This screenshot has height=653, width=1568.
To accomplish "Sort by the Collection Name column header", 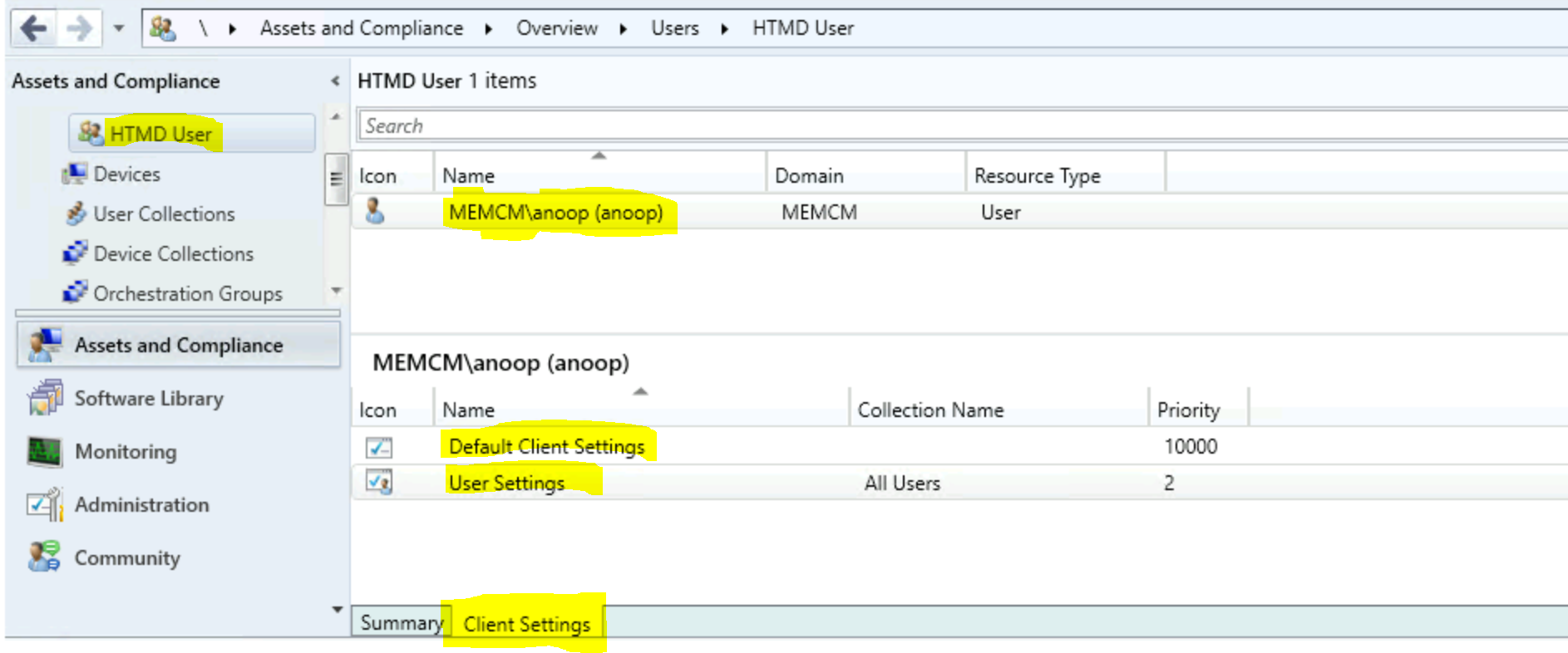I will tap(930, 410).
